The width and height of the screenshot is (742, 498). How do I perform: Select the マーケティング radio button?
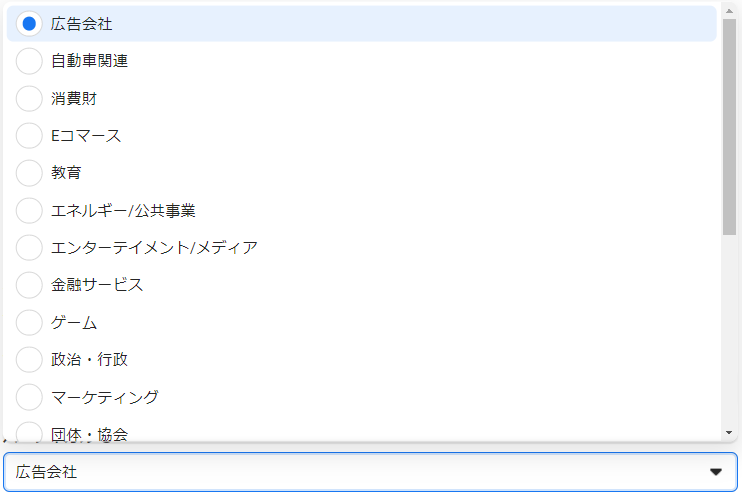click(30, 397)
